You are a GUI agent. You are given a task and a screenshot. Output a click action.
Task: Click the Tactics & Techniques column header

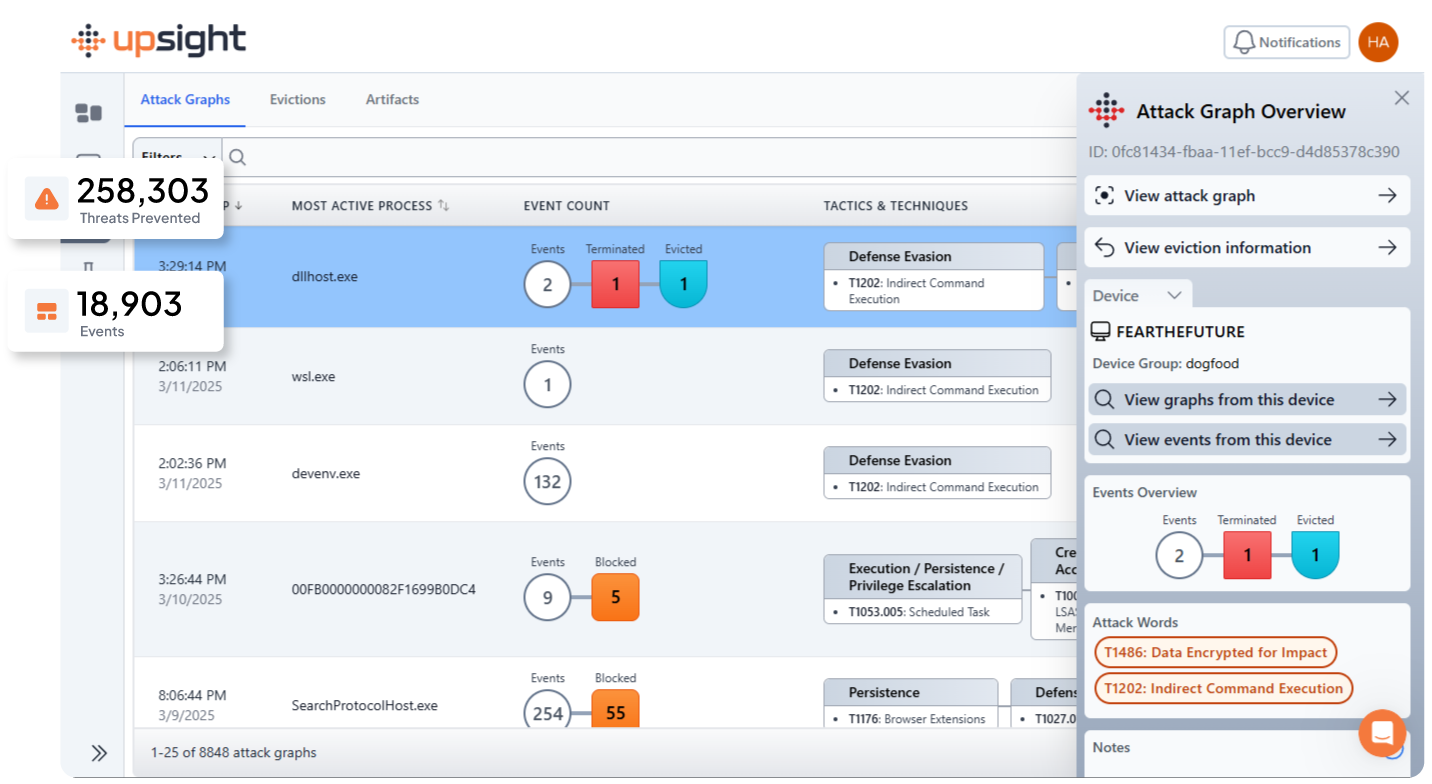(x=895, y=206)
